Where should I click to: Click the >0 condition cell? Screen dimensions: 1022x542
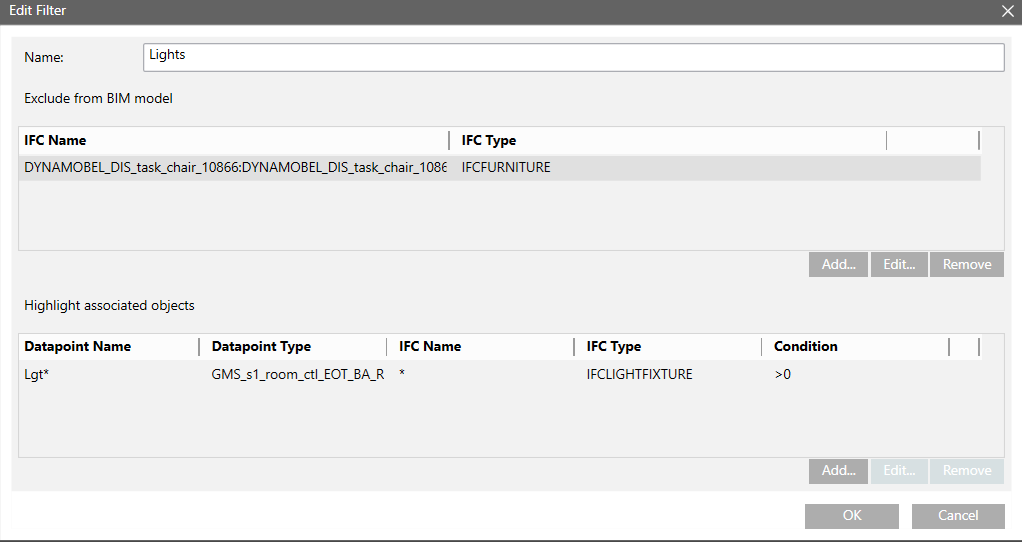pos(783,374)
